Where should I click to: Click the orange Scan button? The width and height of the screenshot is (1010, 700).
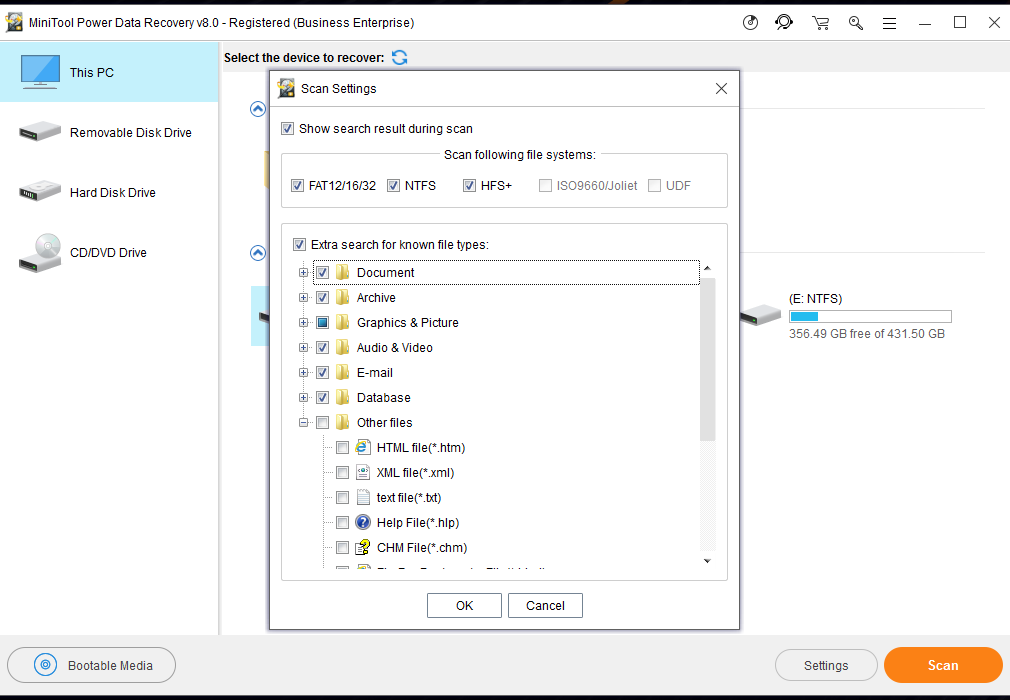943,665
